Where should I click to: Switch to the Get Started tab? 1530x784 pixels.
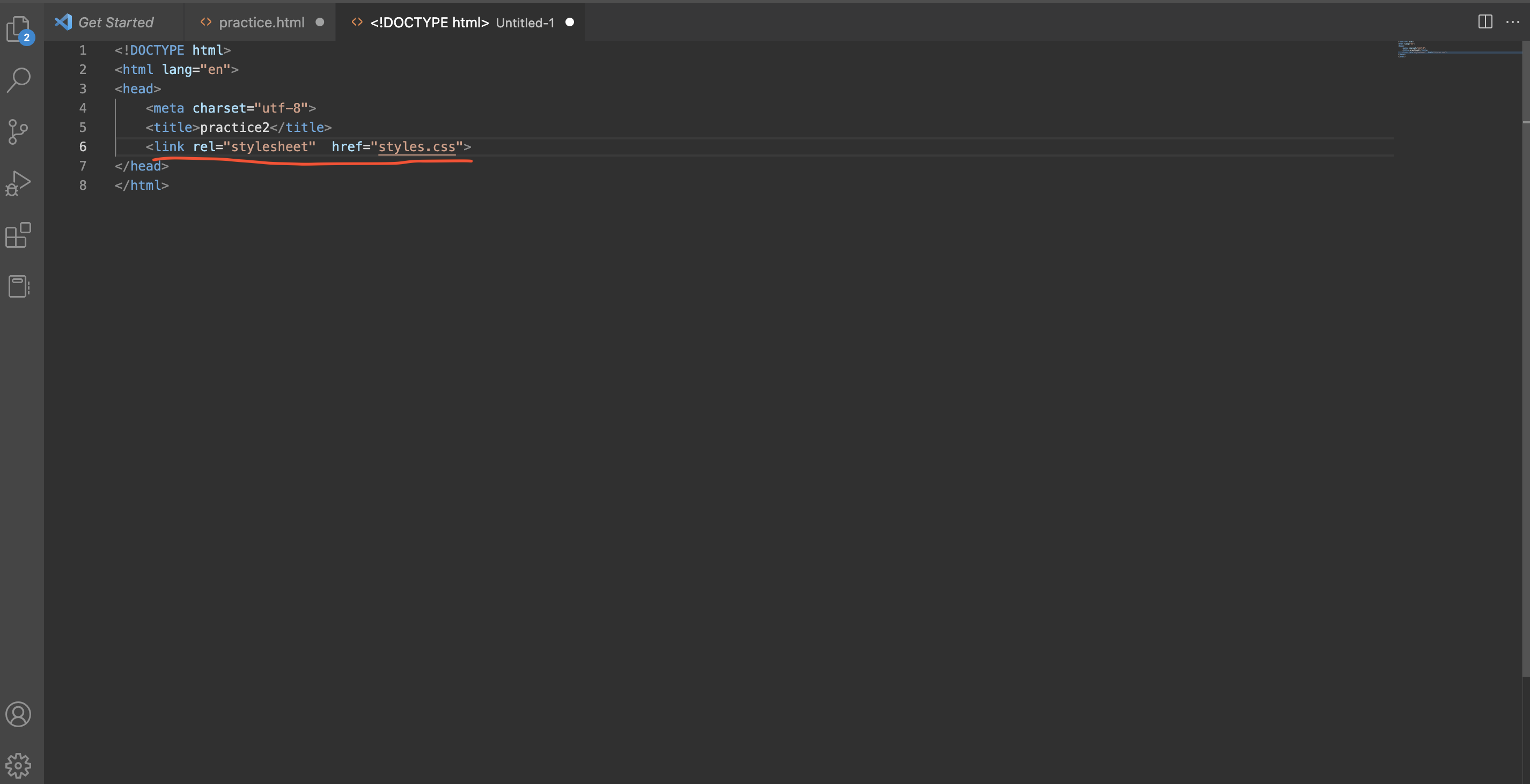[114, 22]
